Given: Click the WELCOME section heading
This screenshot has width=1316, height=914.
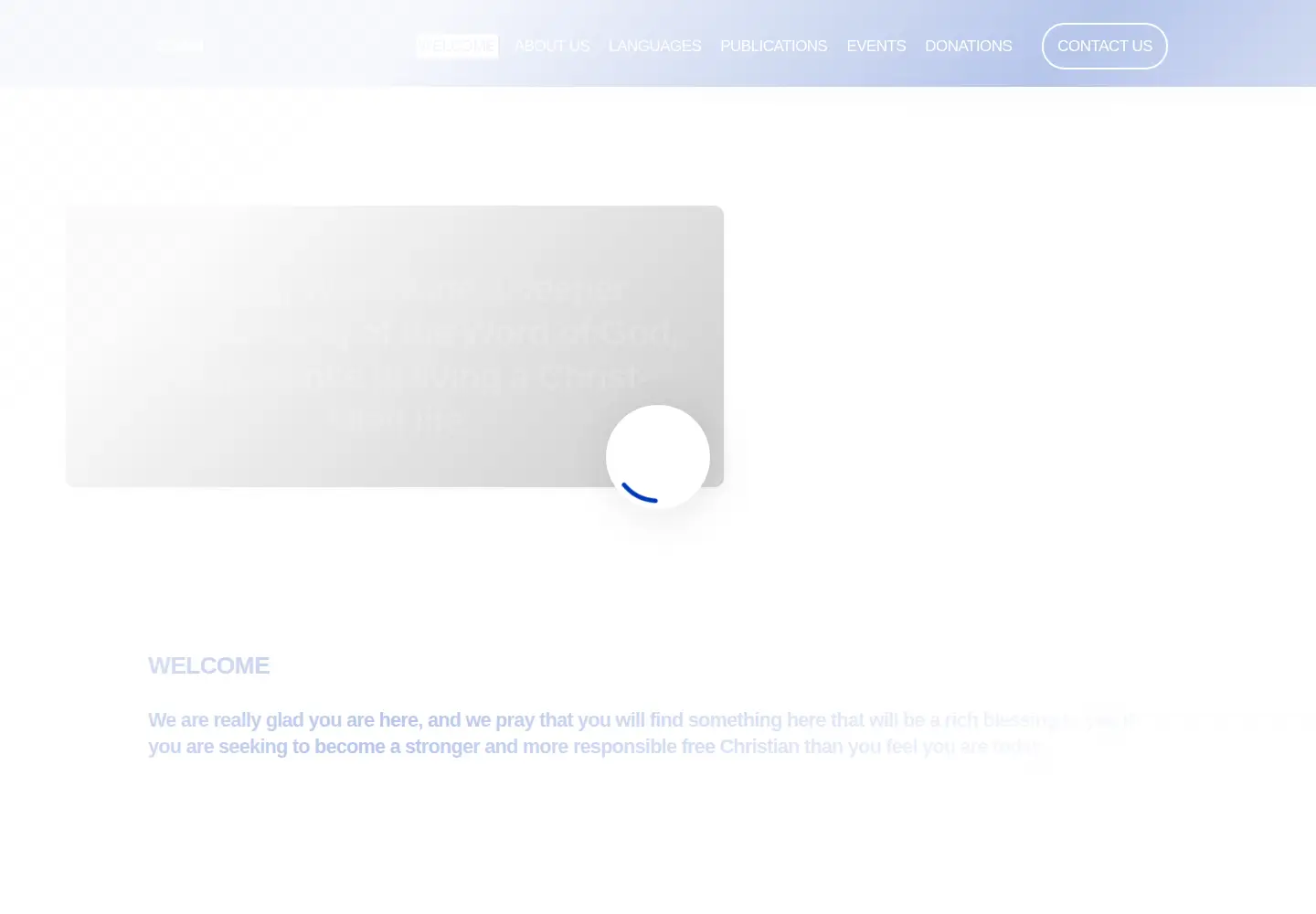Looking at the screenshot, I should (209, 665).
